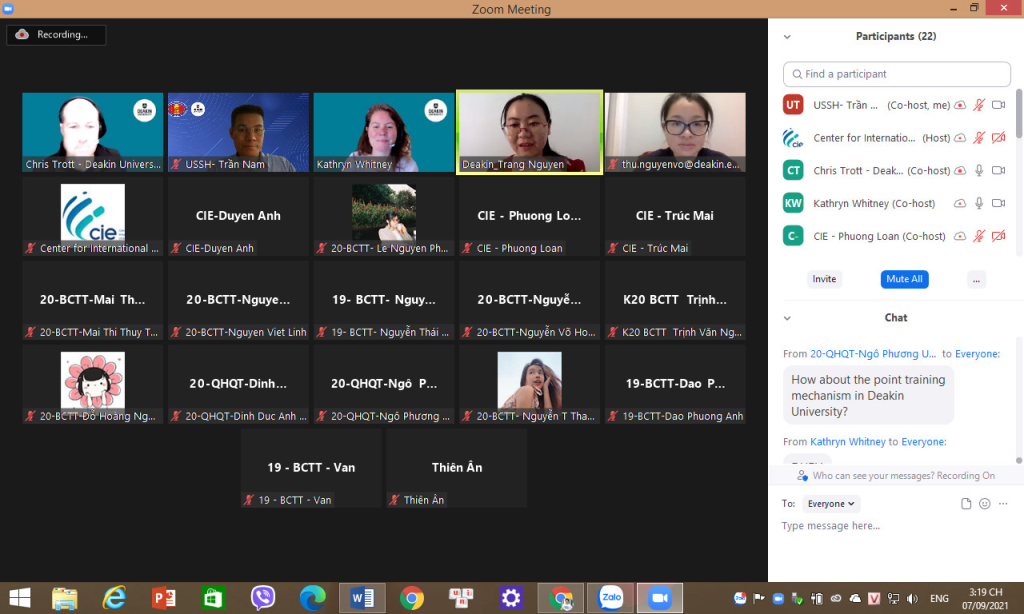Click UT avatar in participants list
The image size is (1024, 614).
pos(793,105)
